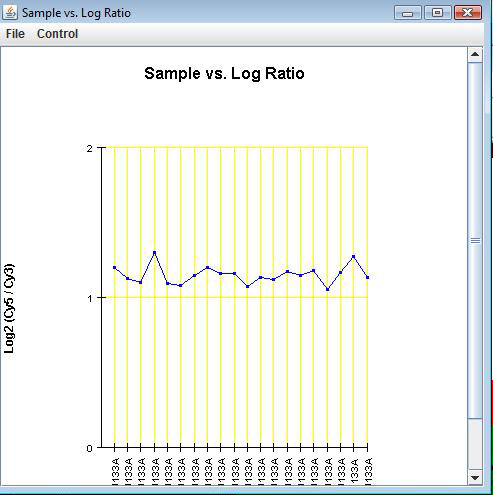Click the first I133A sample label
This screenshot has height=495, width=493.
click(115, 471)
